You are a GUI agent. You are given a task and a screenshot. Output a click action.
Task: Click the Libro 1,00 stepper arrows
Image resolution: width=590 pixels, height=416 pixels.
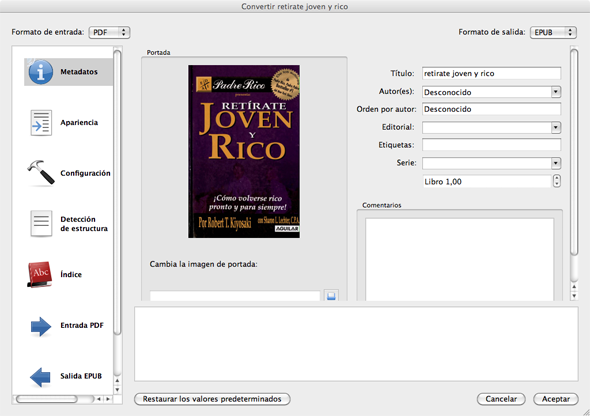(x=557, y=181)
